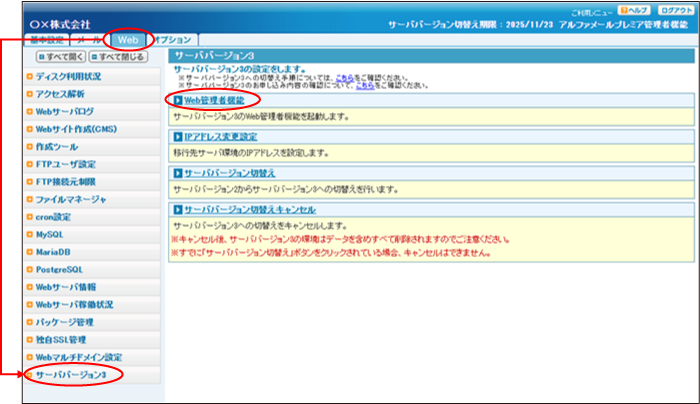The image size is (700, 404).
Task: Click the arrow icon beside Web管理者機能
Action: 178,101
